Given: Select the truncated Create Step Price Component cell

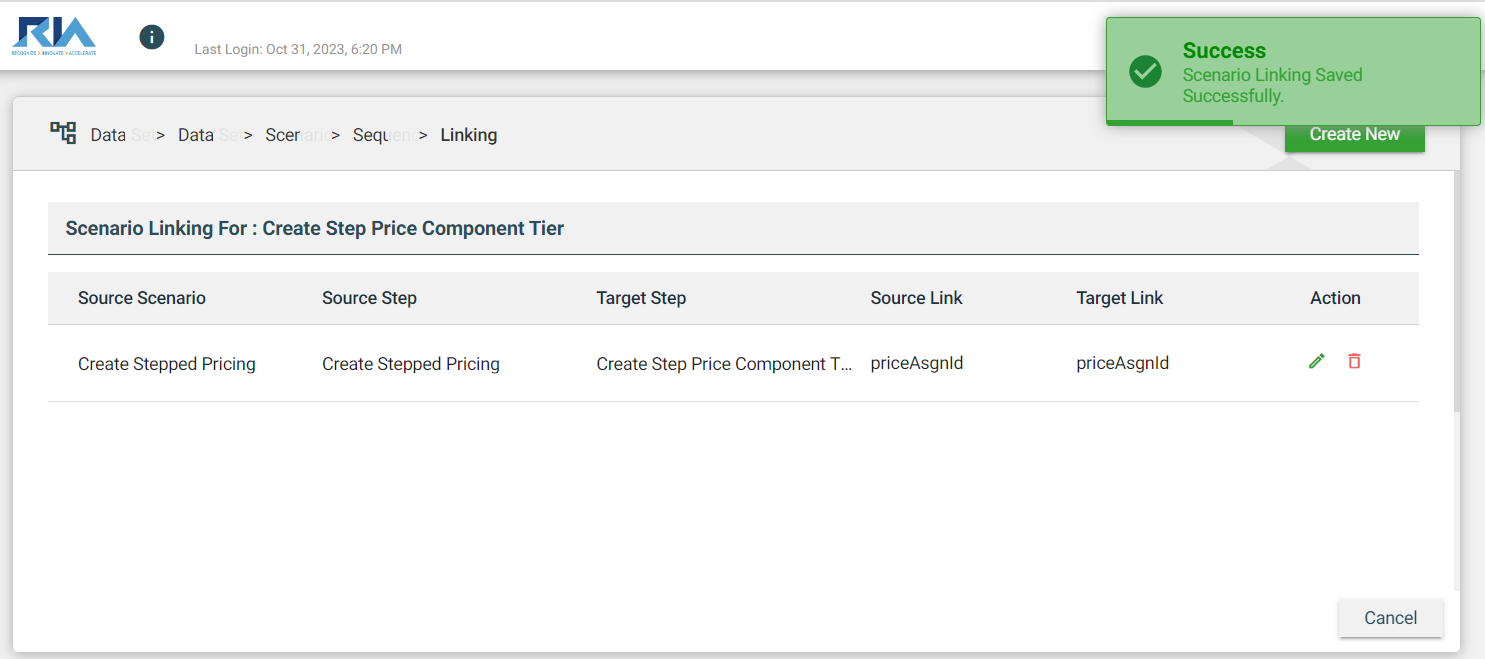Looking at the screenshot, I should pos(724,364).
